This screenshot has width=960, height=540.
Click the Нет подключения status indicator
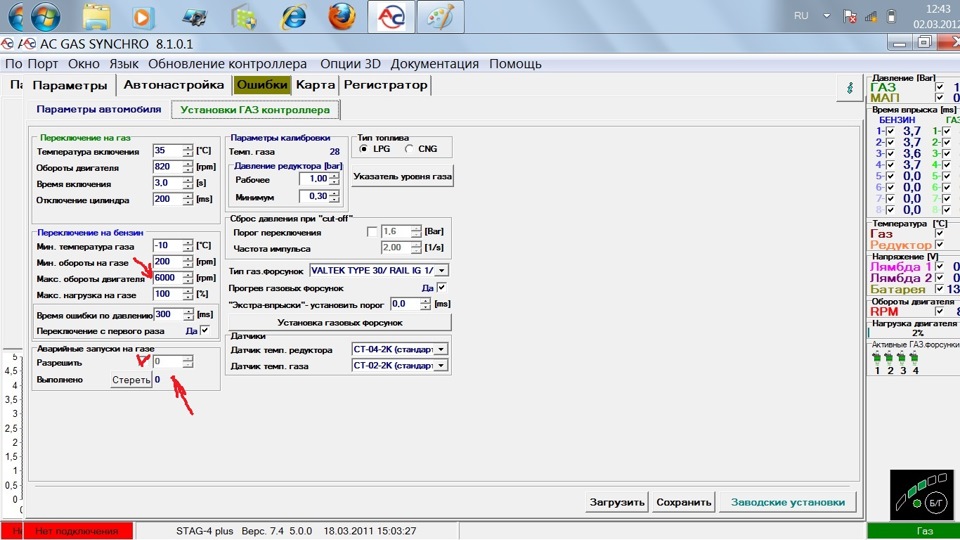click(77, 531)
